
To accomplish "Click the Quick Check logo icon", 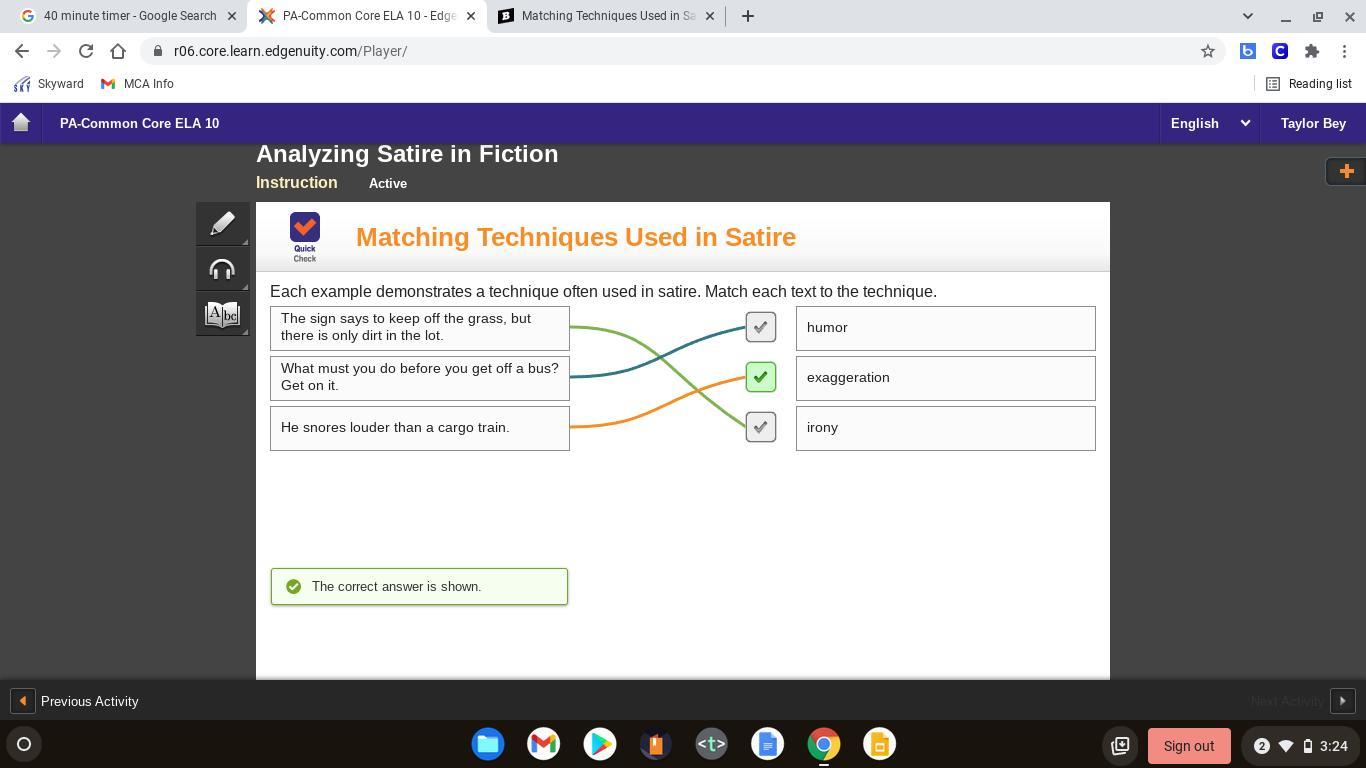I will (305, 237).
